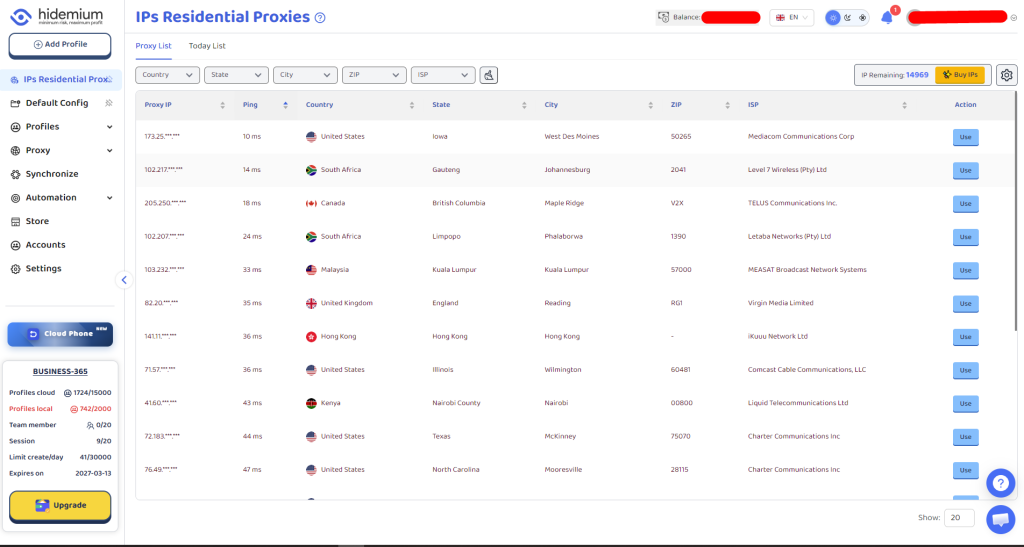Use the Phalaborwa proxy
The image size is (1024, 547).
pyautogui.click(x=965, y=237)
